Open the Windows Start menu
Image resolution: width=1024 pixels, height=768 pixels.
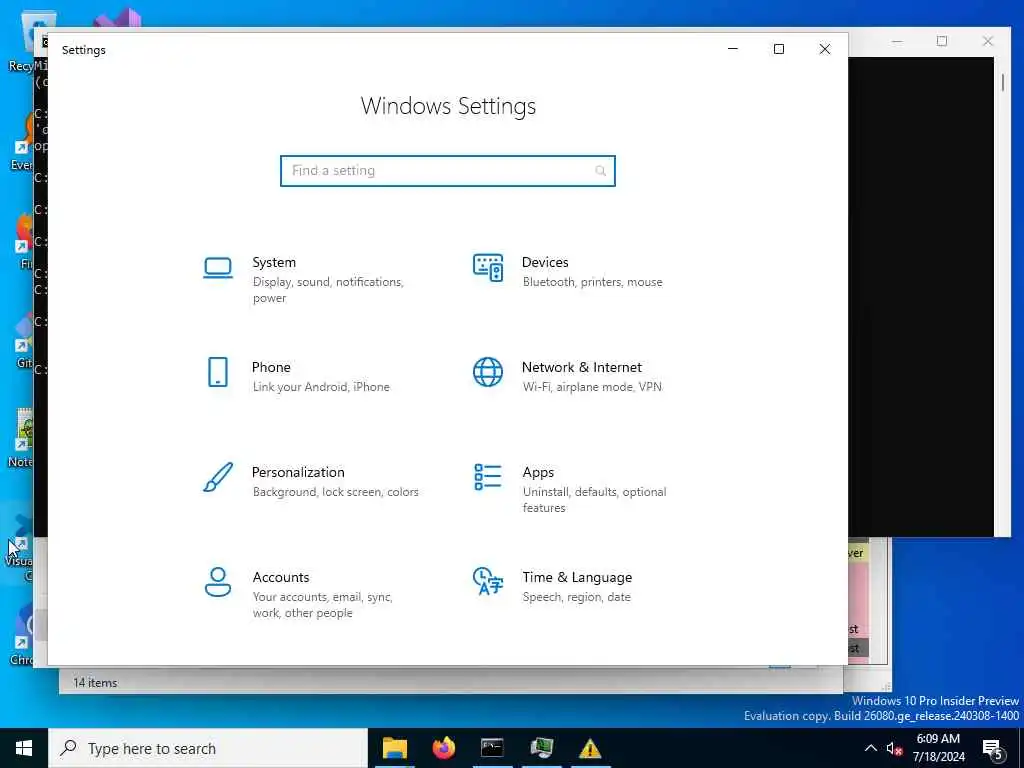pos(24,748)
